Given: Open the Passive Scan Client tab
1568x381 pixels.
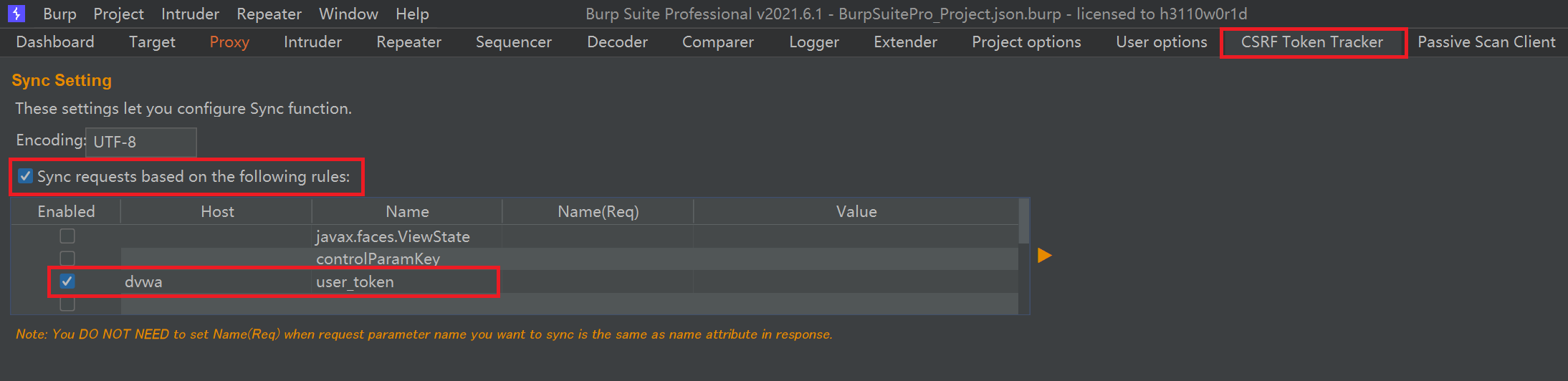Looking at the screenshot, I should (1486, 42).
